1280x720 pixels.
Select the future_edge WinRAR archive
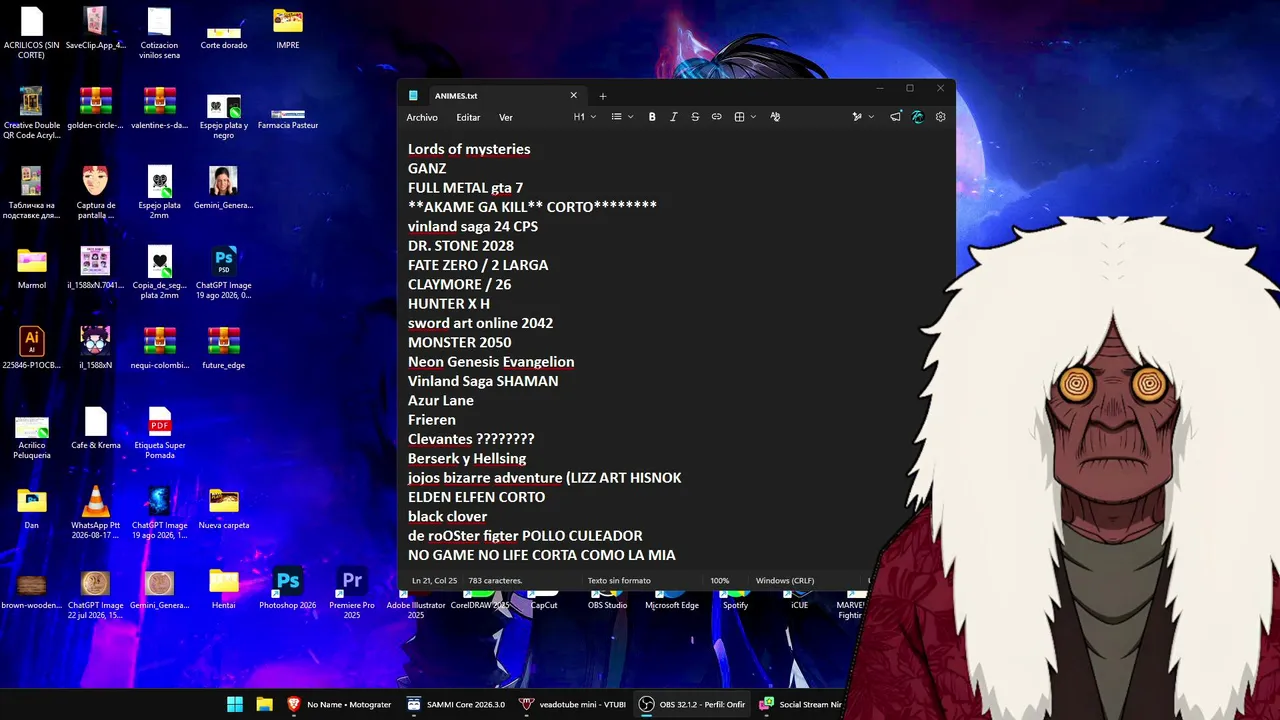click(224, 349)
